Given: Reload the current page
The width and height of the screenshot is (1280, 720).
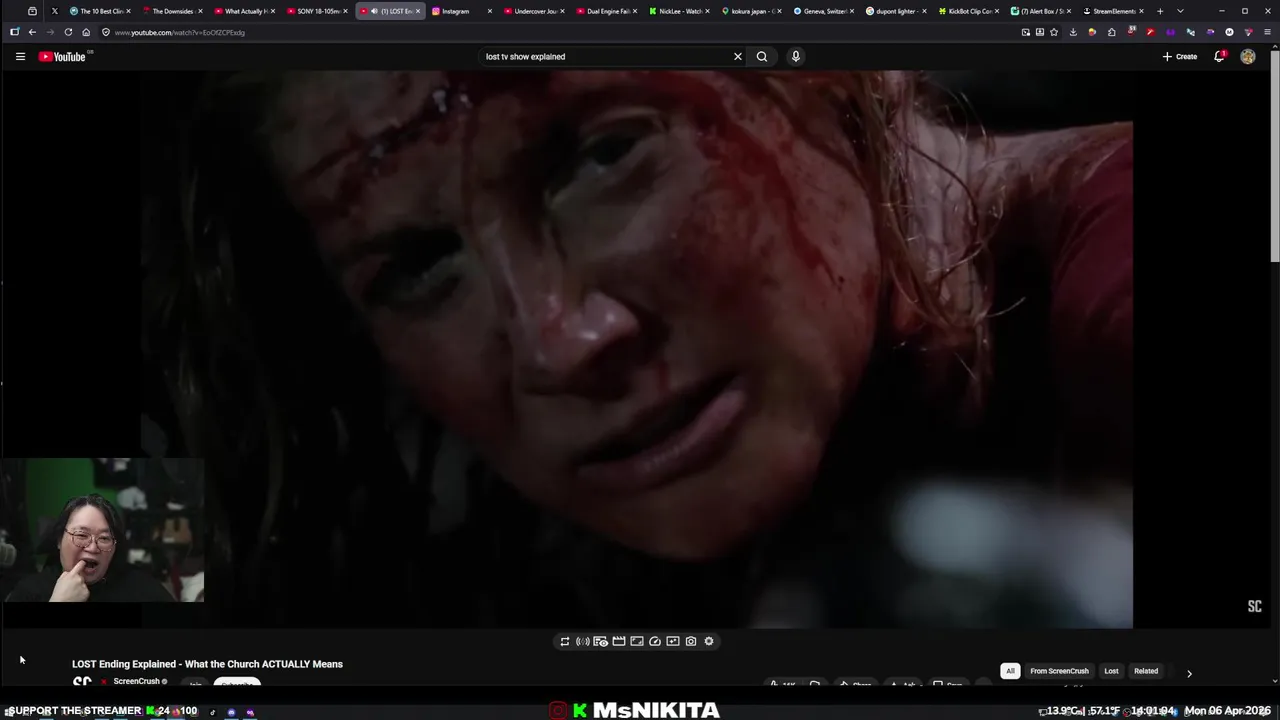Looking at the screenshot, I should click(68, 32).
